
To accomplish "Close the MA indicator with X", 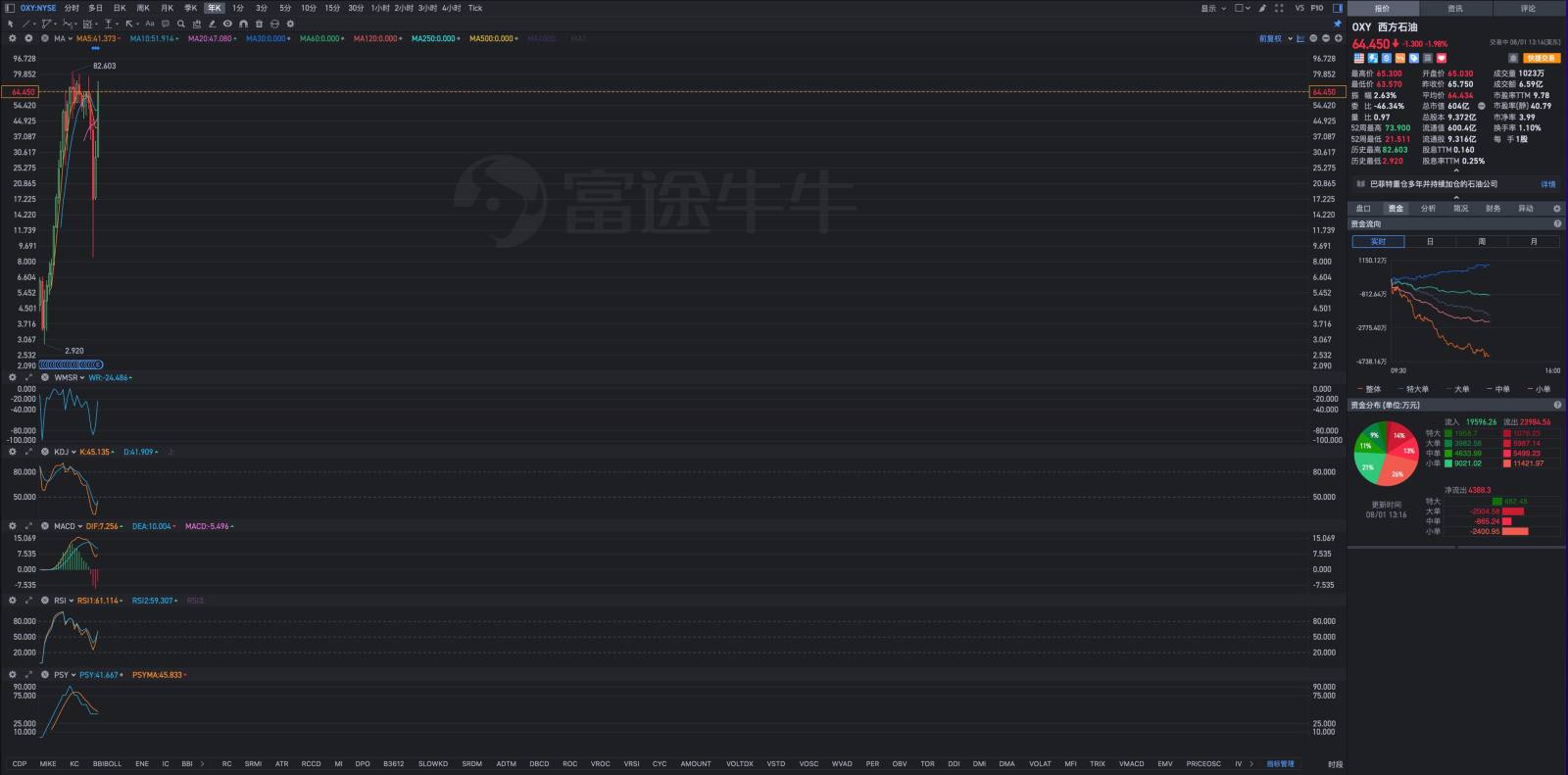I will [45, 38].
